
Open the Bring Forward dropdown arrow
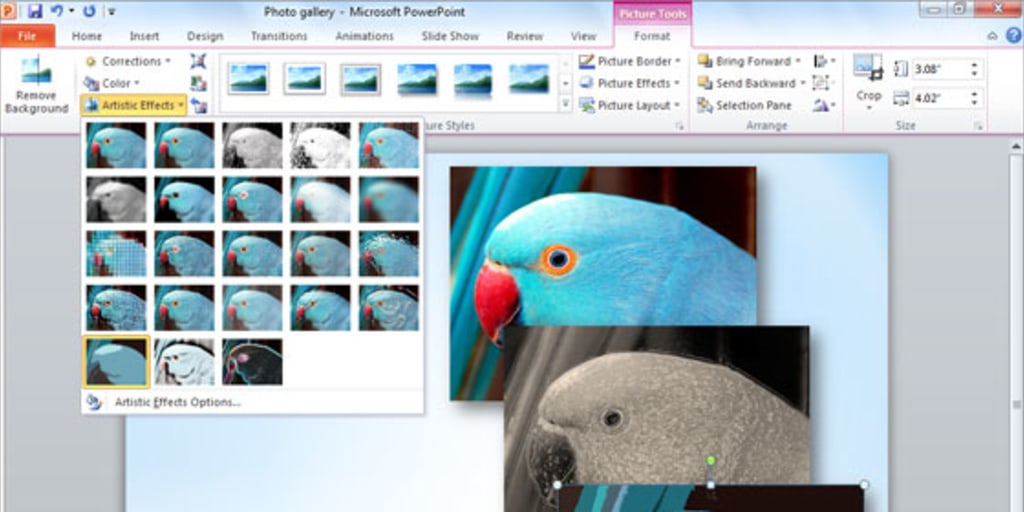click(x=799, y=61)
